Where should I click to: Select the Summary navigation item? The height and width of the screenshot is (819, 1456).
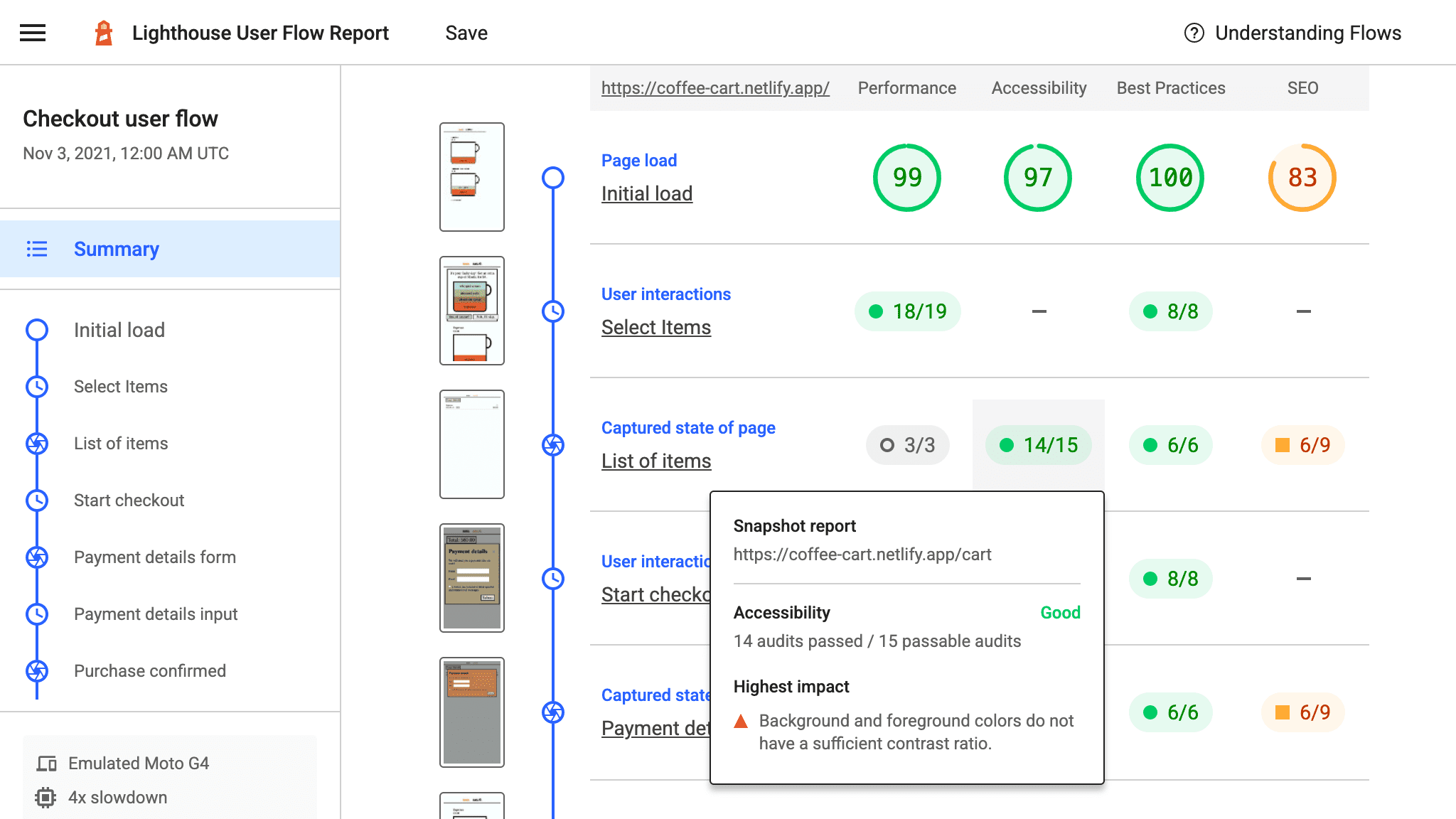point(116,248)
